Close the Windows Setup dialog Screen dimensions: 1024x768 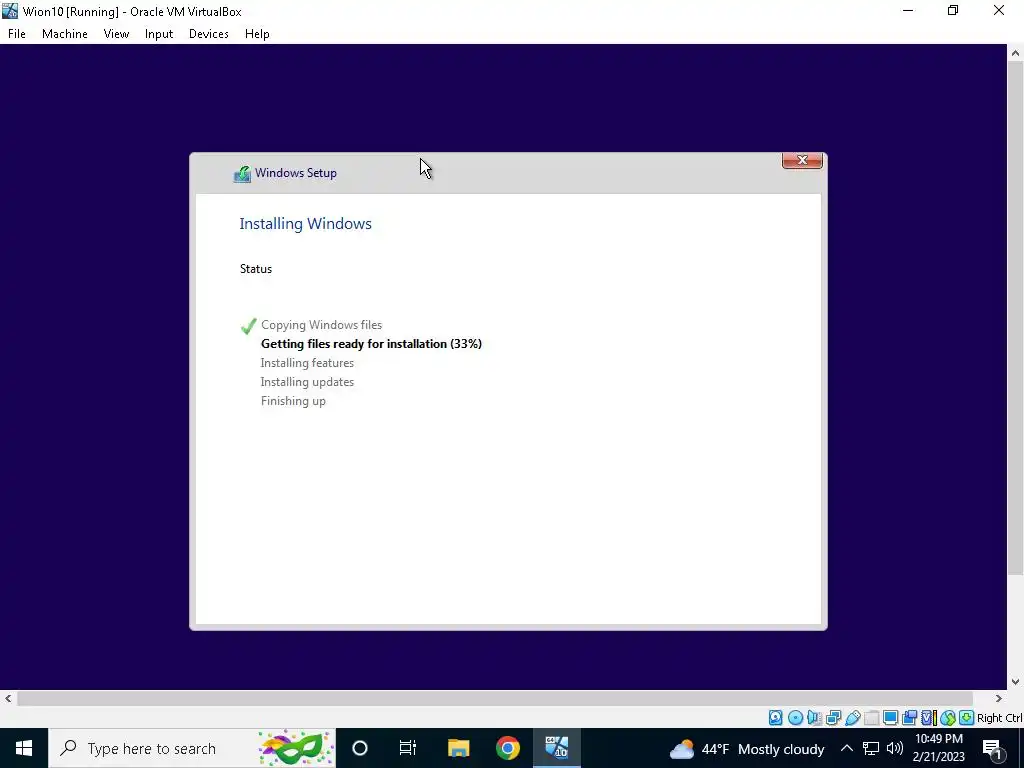point(802,160)
